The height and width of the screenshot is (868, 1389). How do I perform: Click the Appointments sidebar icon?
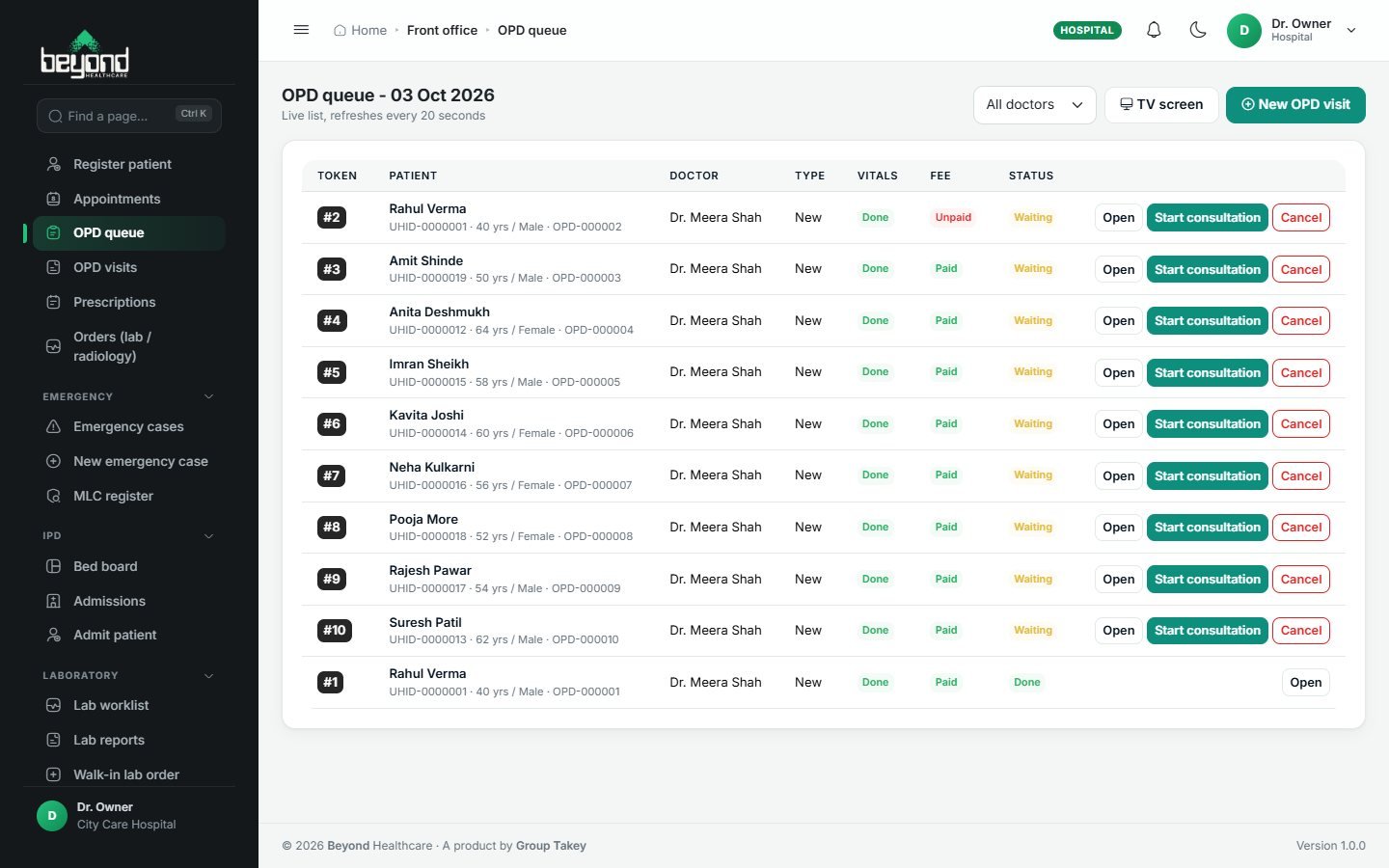(54, 199)
